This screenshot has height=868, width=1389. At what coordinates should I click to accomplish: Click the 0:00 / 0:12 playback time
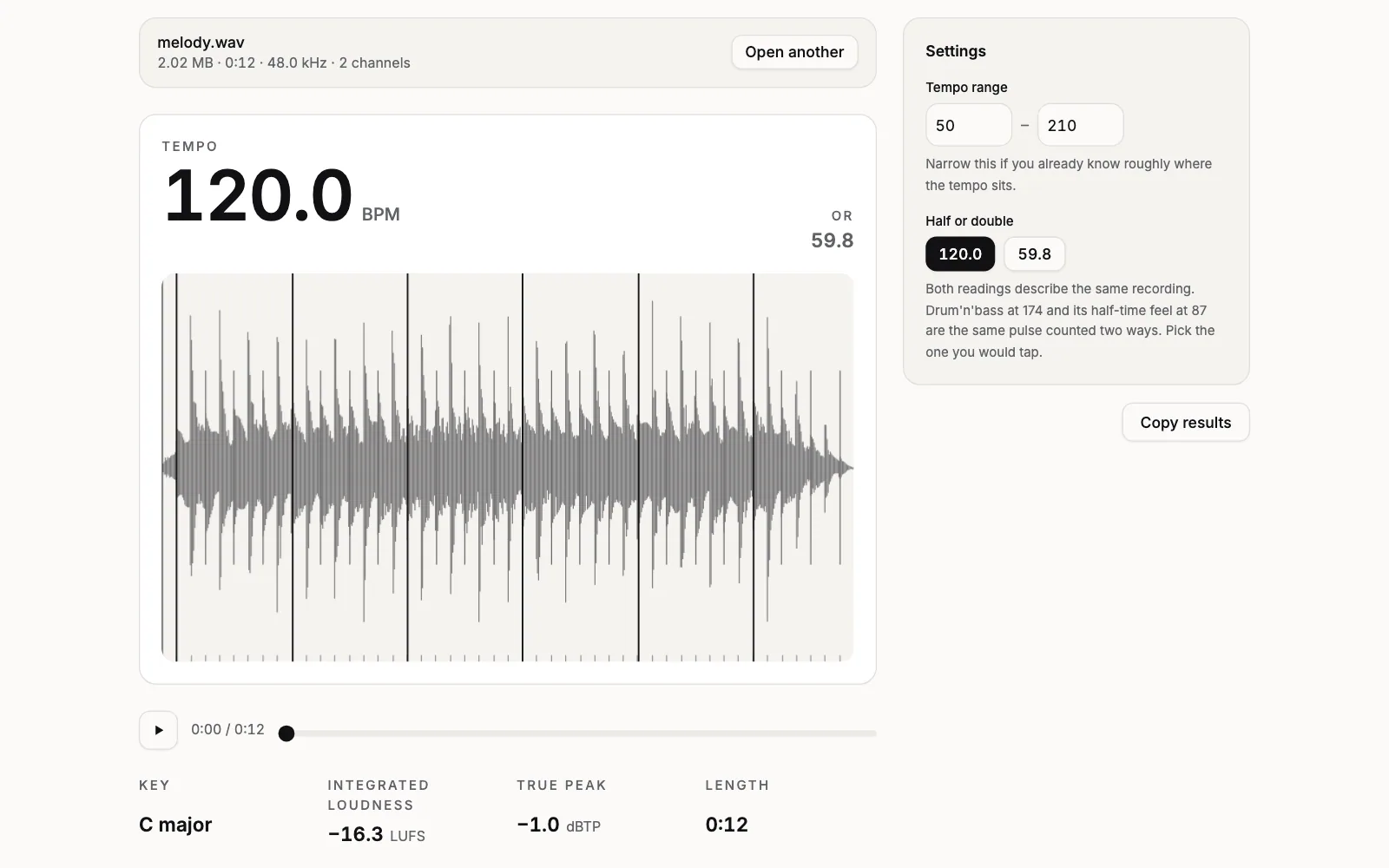[x=227, y=730]
